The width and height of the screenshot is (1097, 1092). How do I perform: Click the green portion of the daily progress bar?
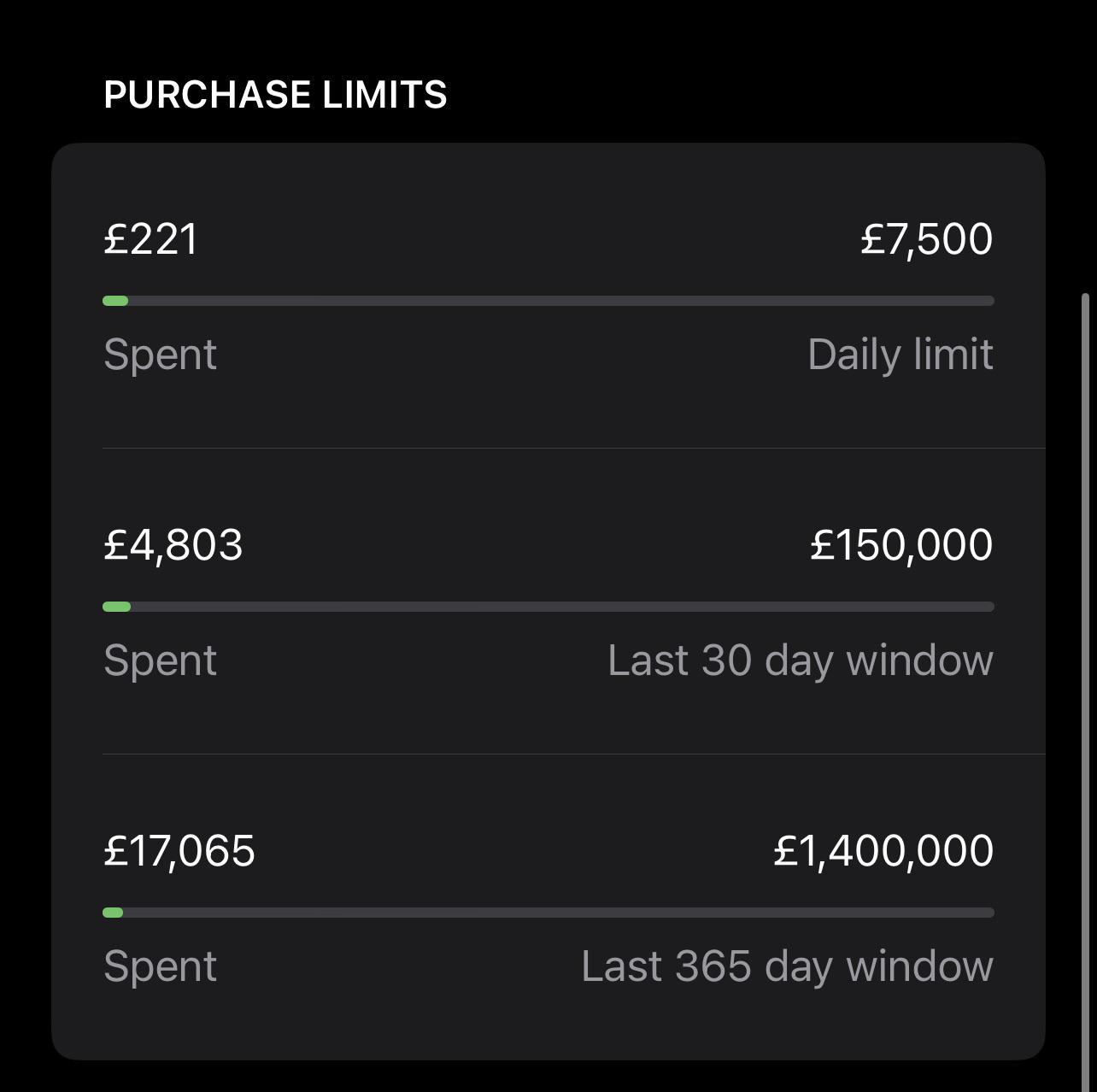click(114, 301)
